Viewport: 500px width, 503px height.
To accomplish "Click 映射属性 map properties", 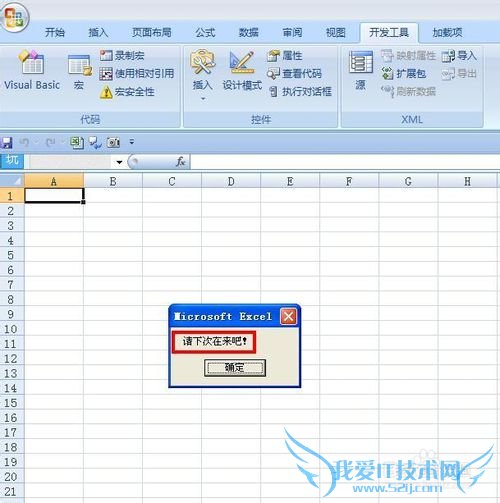I will pyautogui.click(x=408, y=55).
